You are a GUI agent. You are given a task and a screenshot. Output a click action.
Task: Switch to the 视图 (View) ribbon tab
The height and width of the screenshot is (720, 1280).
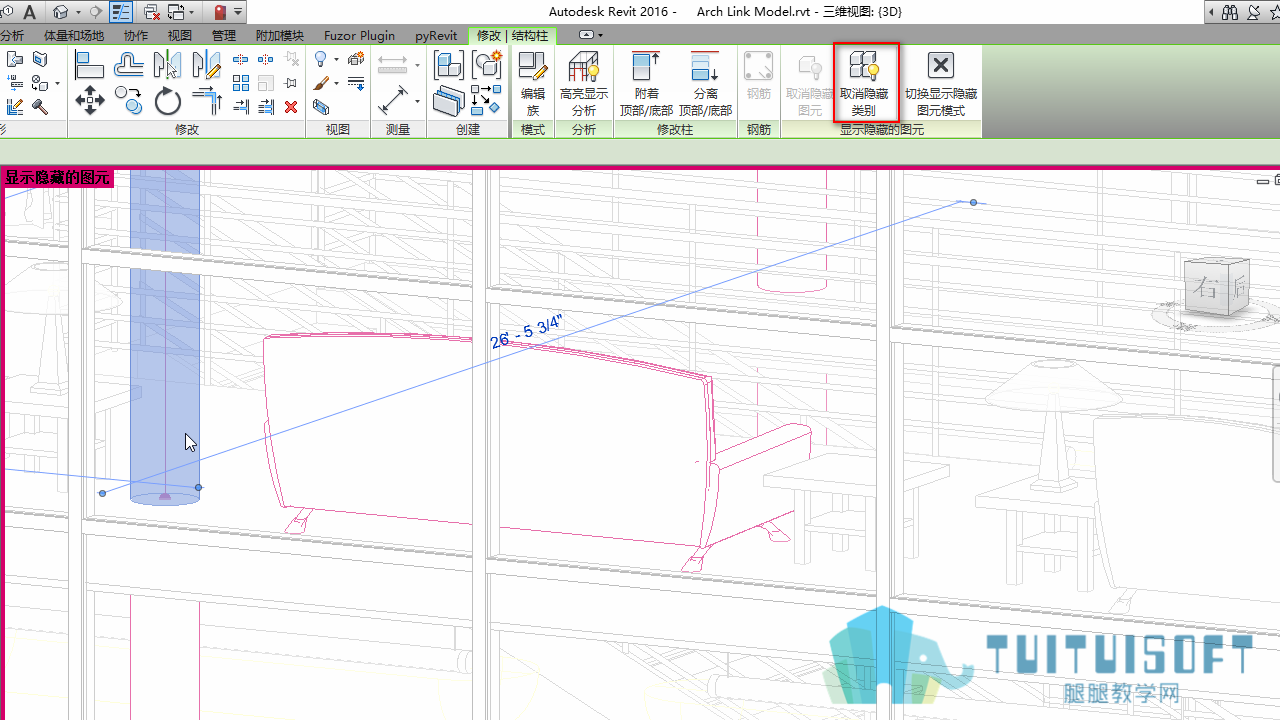[x=180, y=35]
